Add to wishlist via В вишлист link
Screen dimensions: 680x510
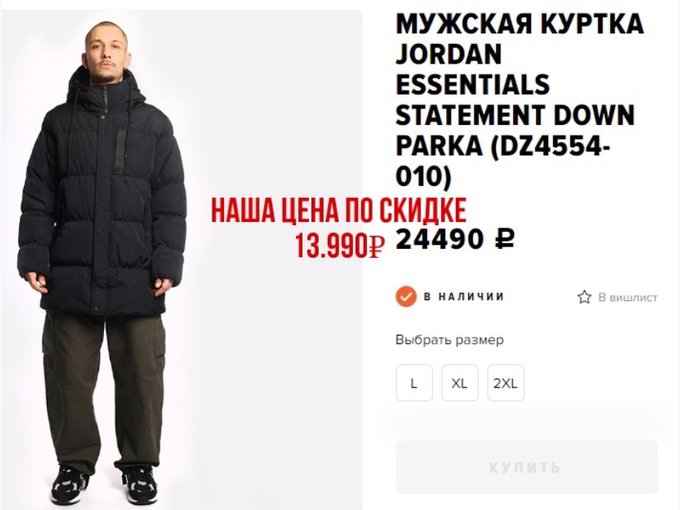point(628,298)
